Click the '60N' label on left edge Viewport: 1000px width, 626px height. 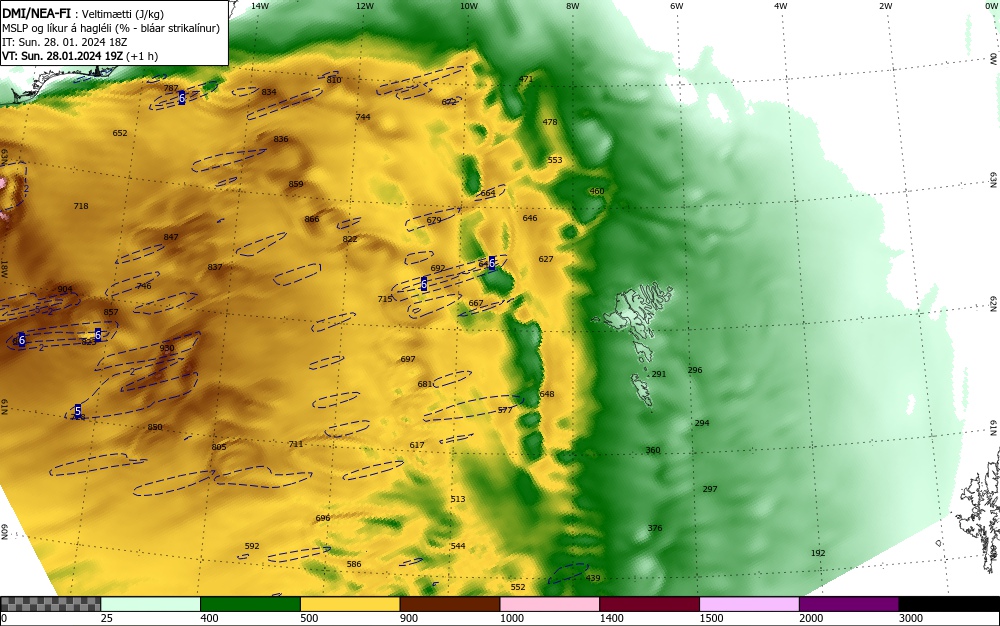click(x=4, y=532)
